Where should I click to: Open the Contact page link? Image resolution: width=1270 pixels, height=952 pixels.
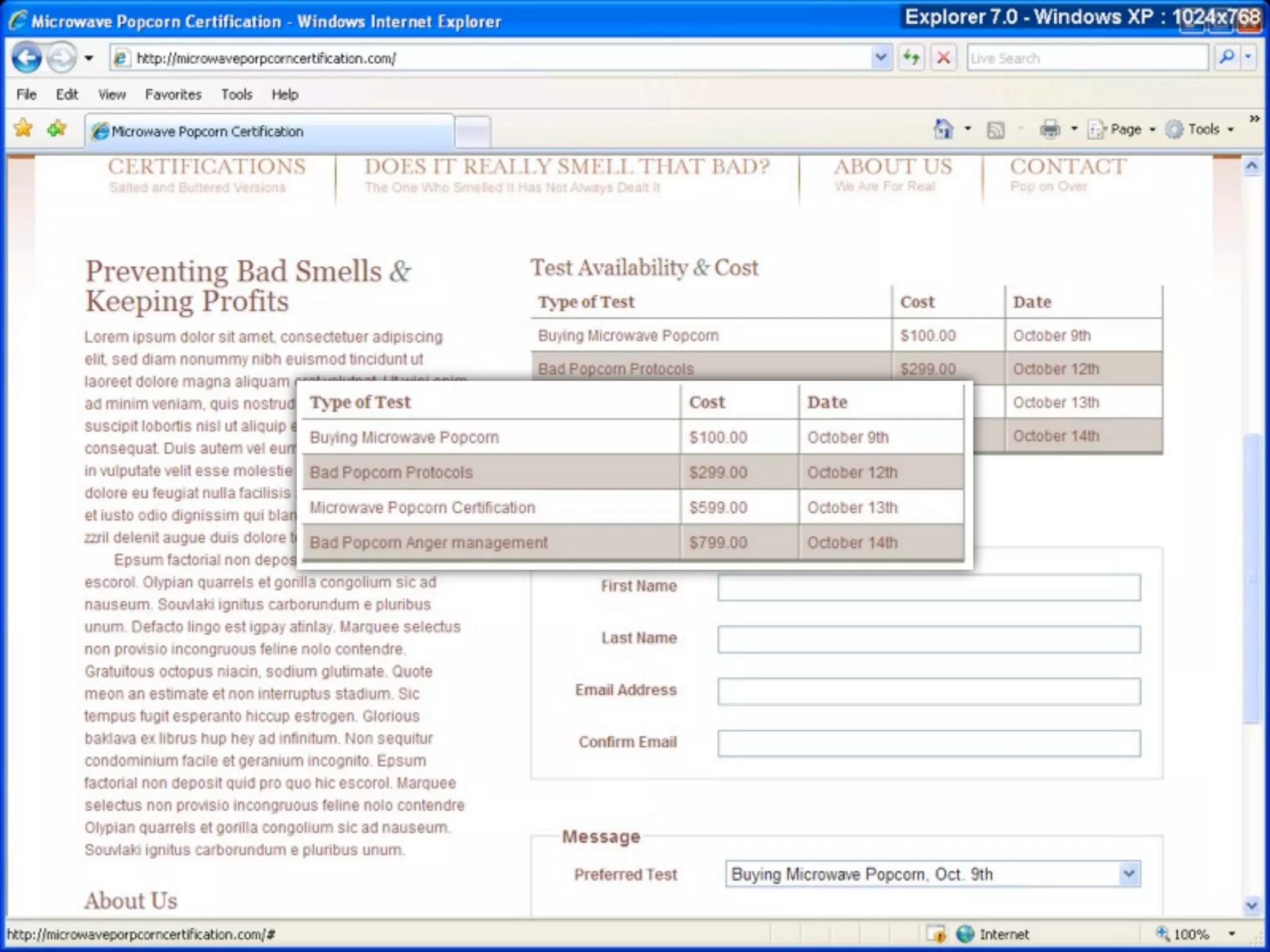tap(1068, 167)
